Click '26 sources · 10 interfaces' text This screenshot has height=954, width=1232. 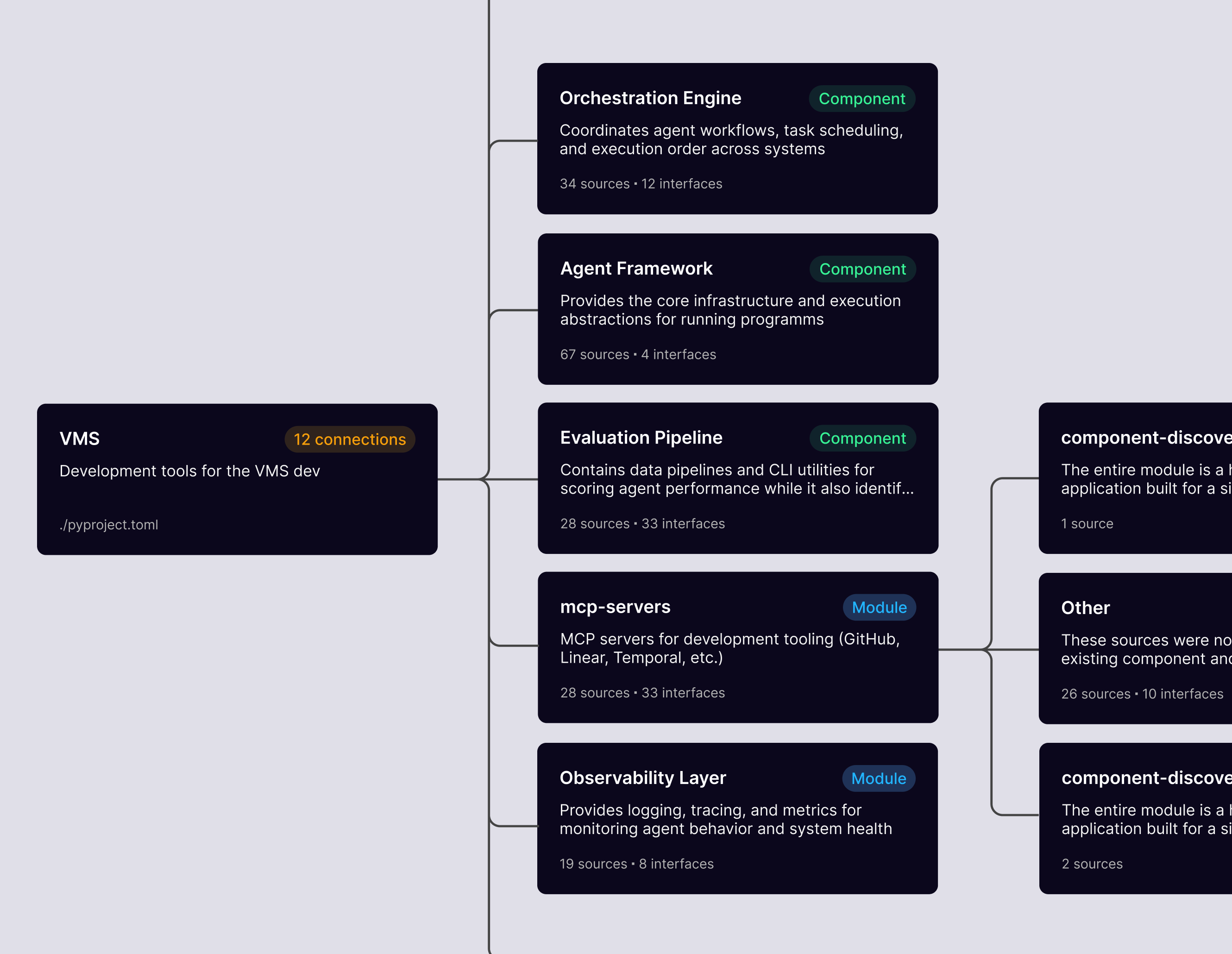pyautogui.click(x=1142, y=694)
